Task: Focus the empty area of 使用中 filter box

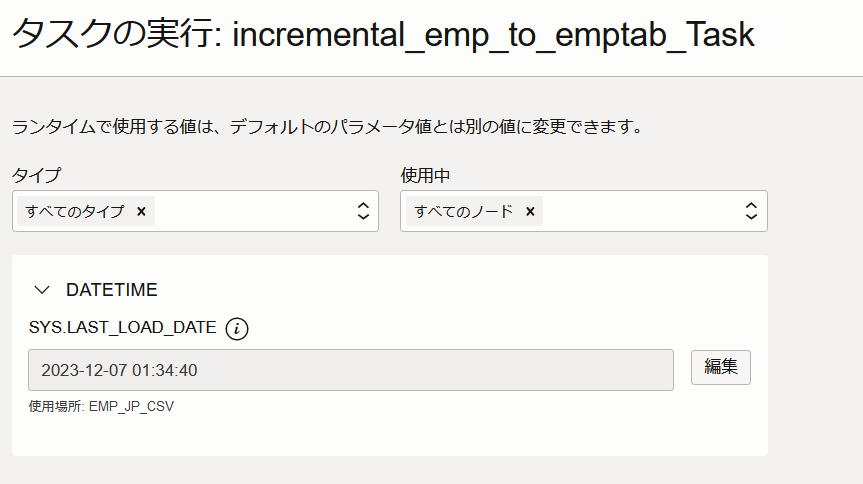Action: pyautogui.click(x=640, y=211)
